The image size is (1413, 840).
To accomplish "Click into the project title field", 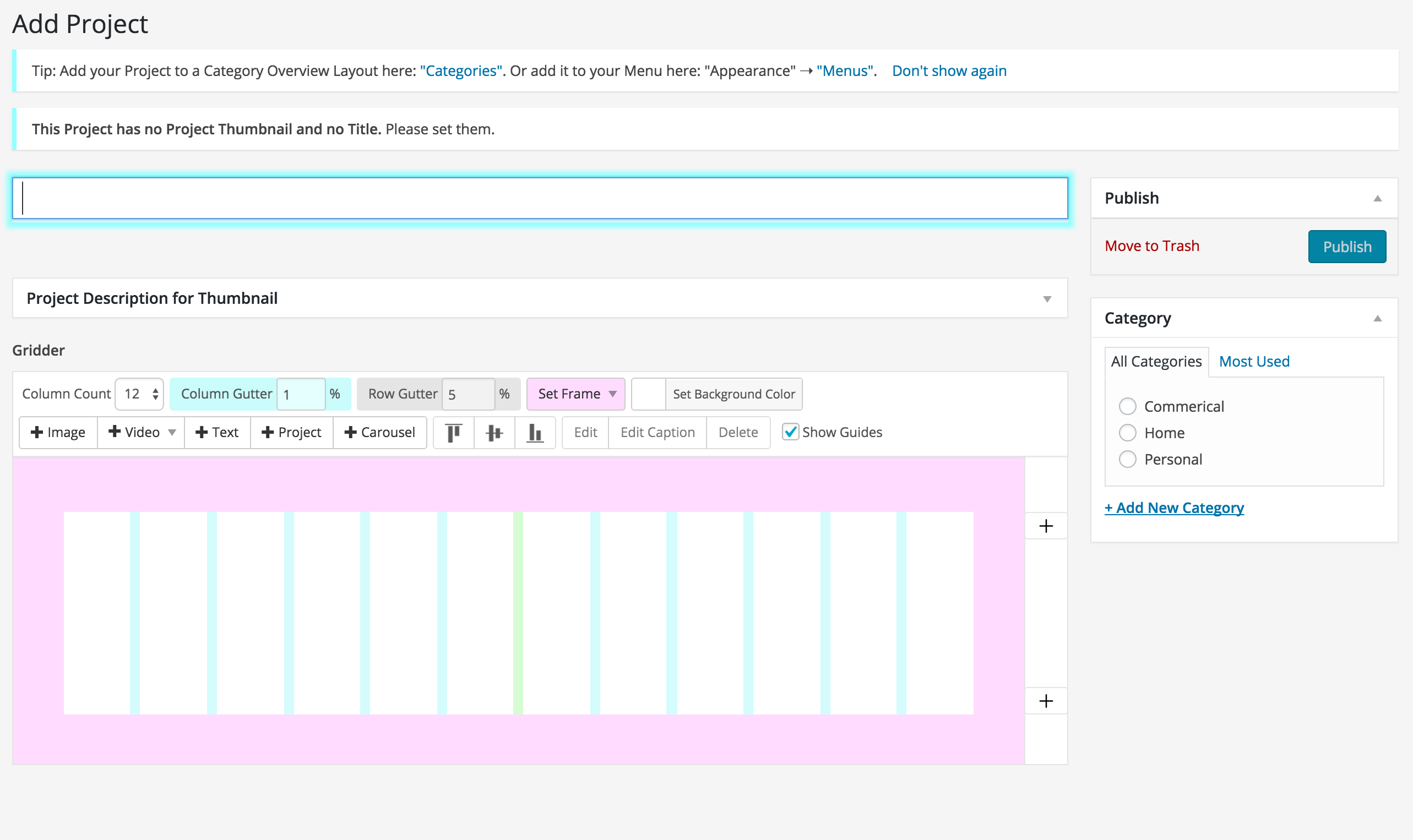I will (x=540, y=199).
